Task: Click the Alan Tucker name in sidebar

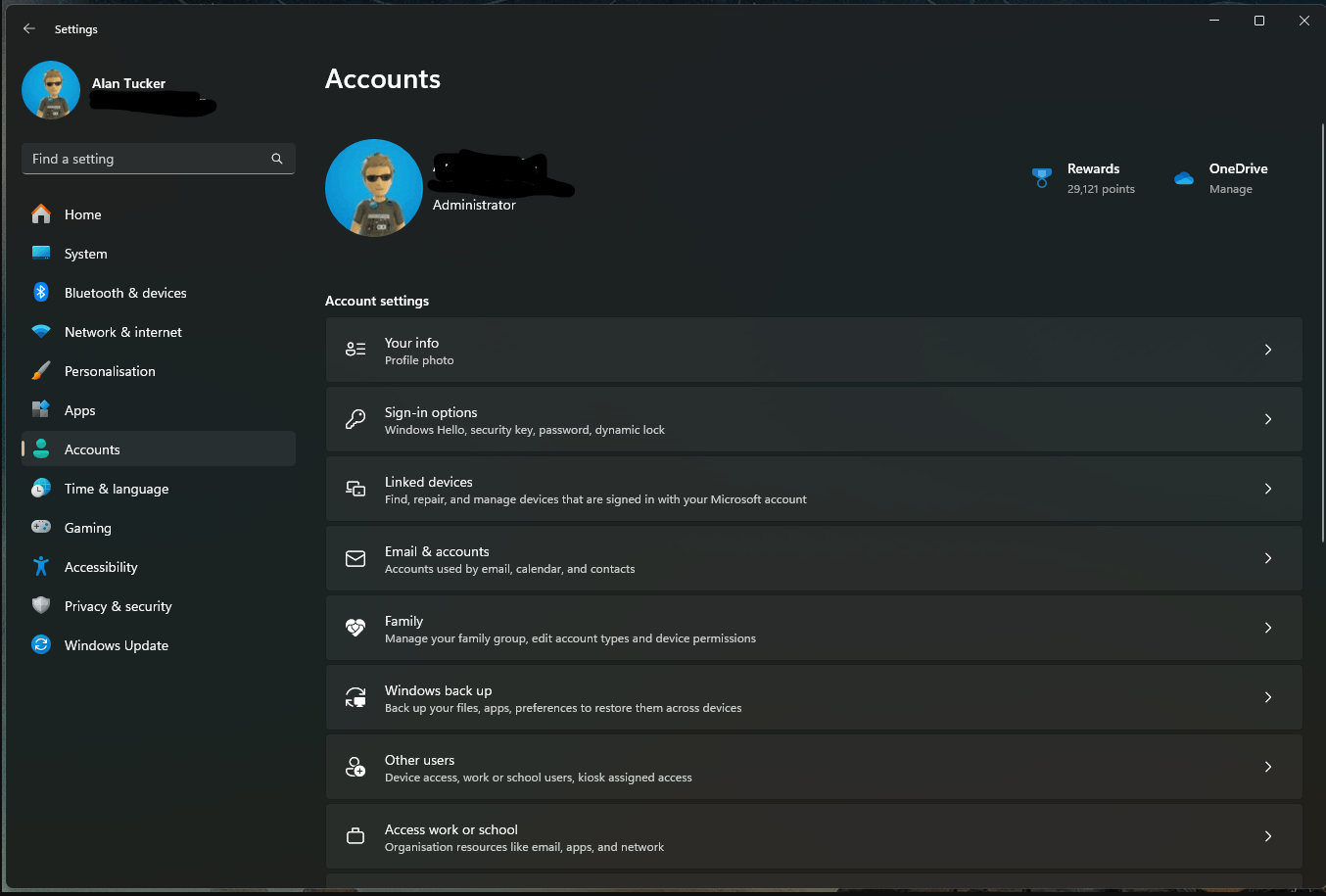Action: (128, 83)
